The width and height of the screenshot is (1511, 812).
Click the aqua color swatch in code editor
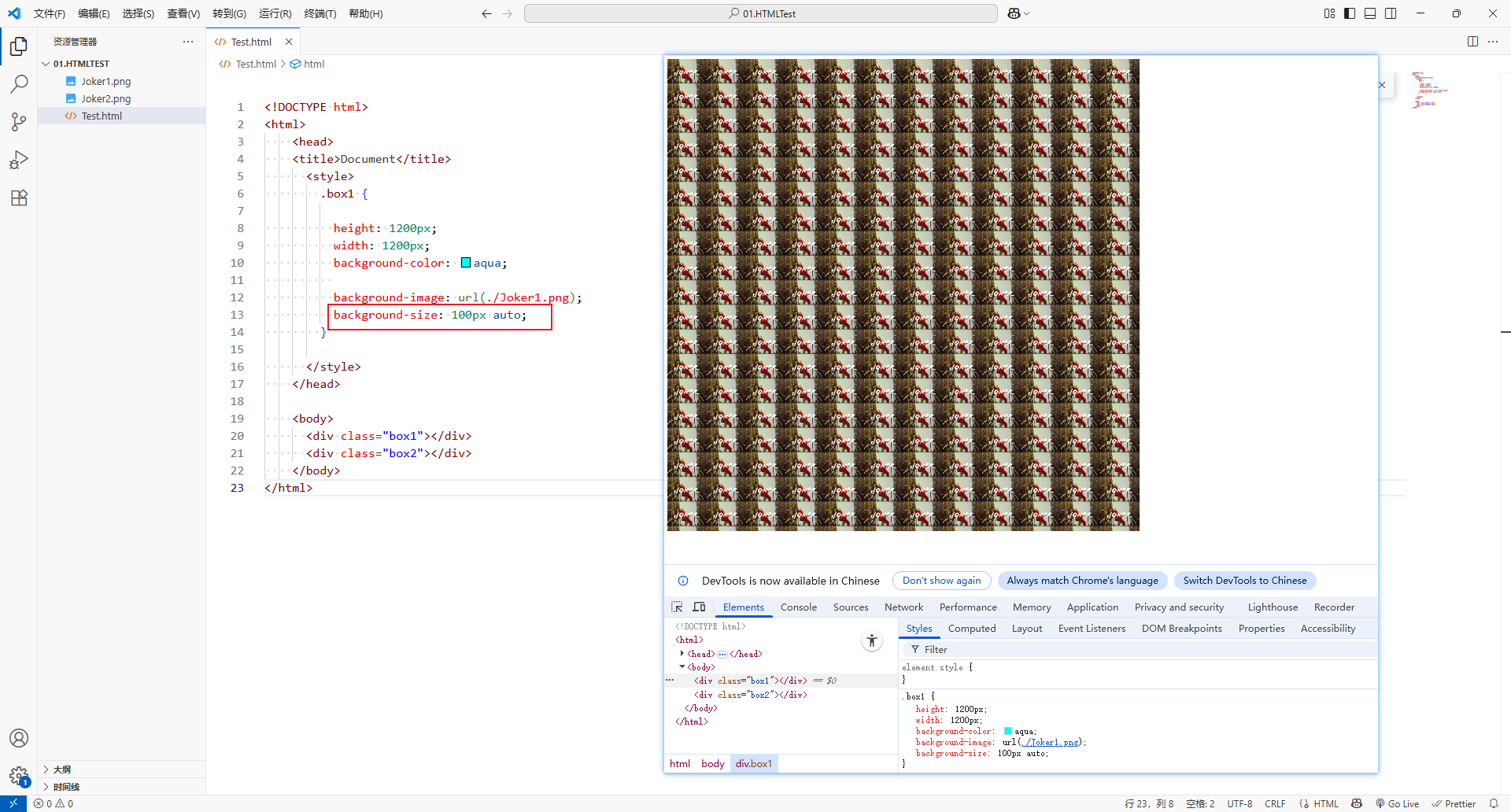point(466,263)
